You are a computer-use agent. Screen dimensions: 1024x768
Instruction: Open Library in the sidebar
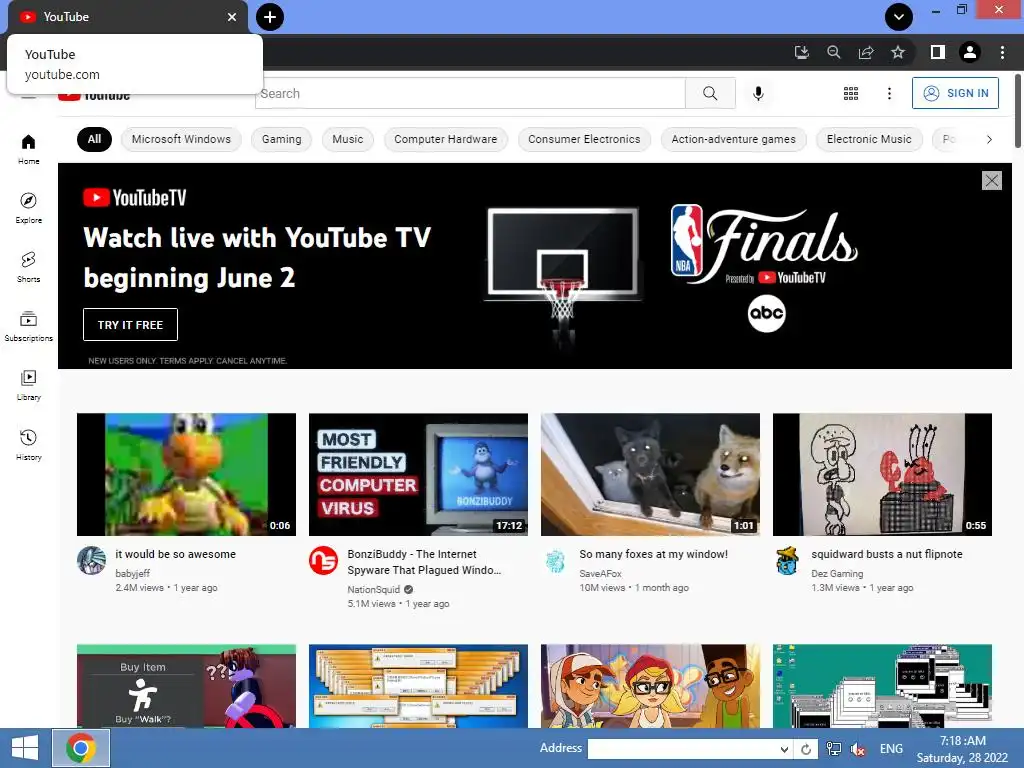pyautogui.click(x=28, y=385)
